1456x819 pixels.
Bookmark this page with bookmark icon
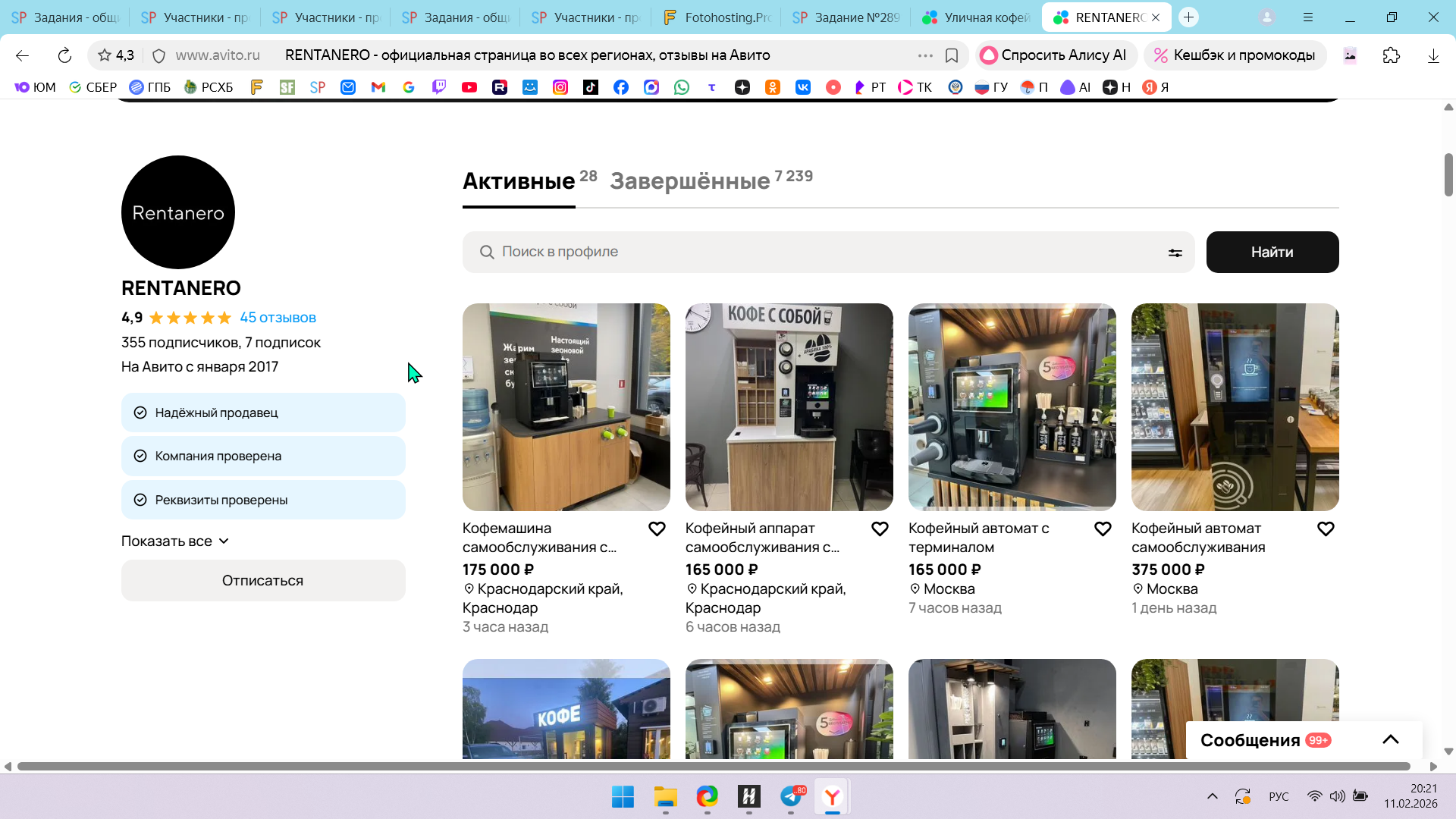tap(952, 55)
